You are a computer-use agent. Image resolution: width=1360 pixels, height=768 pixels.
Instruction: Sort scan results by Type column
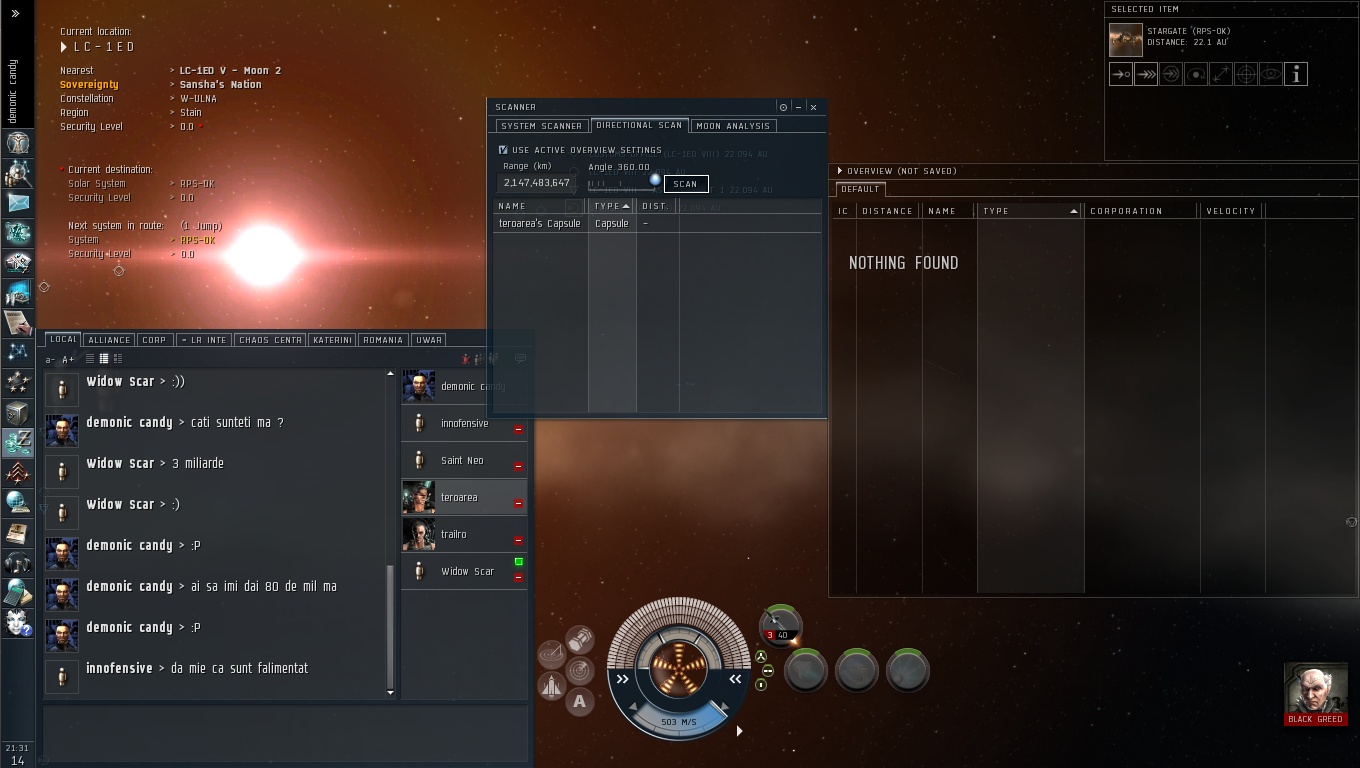point(612,206)
